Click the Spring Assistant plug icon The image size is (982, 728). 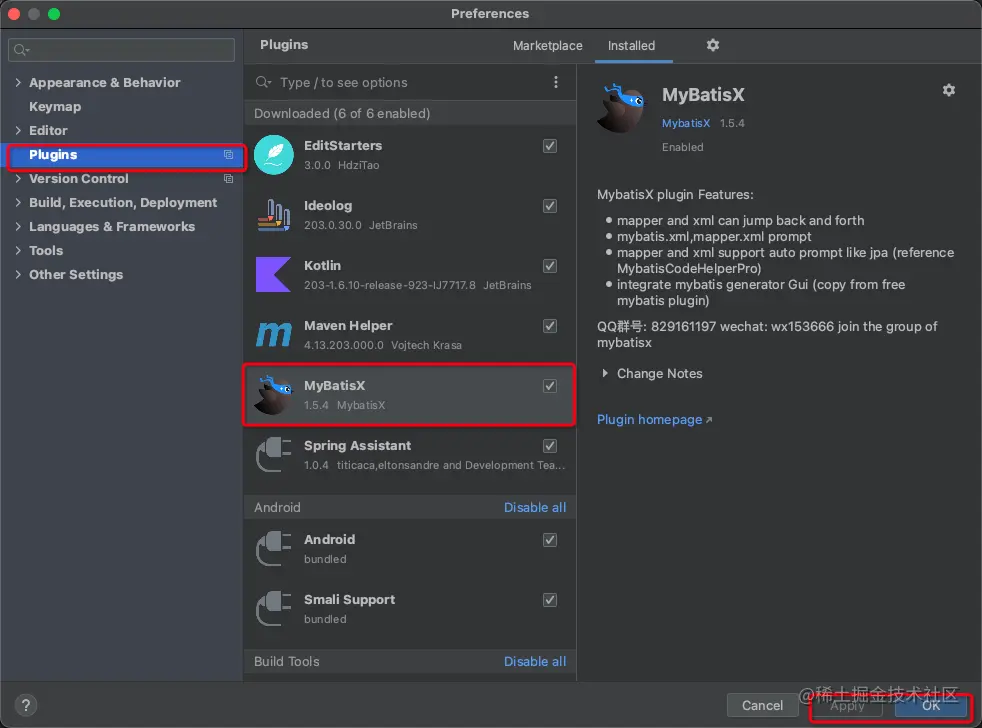(274, 455)
